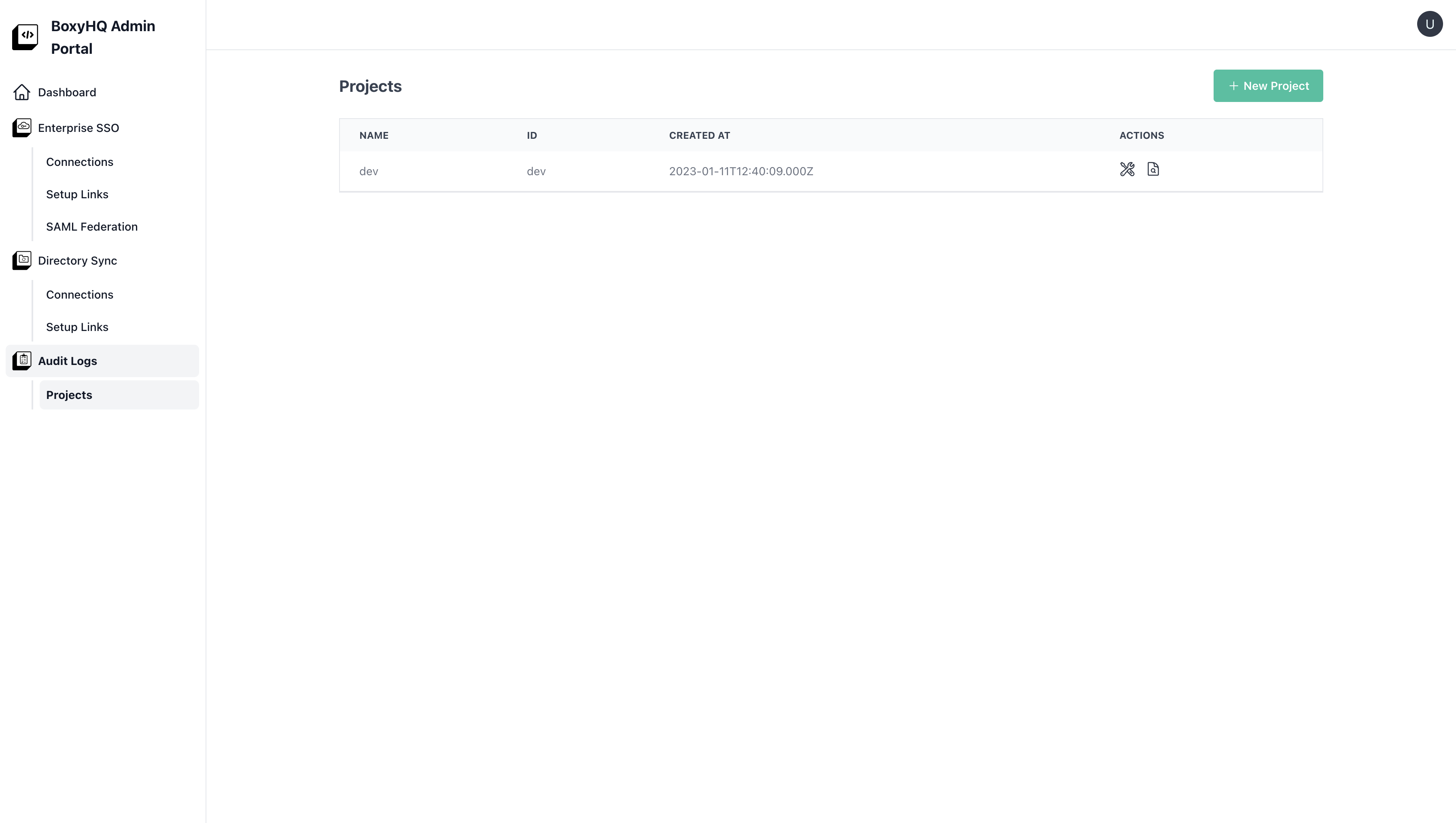This screenshot has height=823, width=1456.
Task: Open configuration tools for dev project
Action: pyautogui.click(x=1127, y=170)
